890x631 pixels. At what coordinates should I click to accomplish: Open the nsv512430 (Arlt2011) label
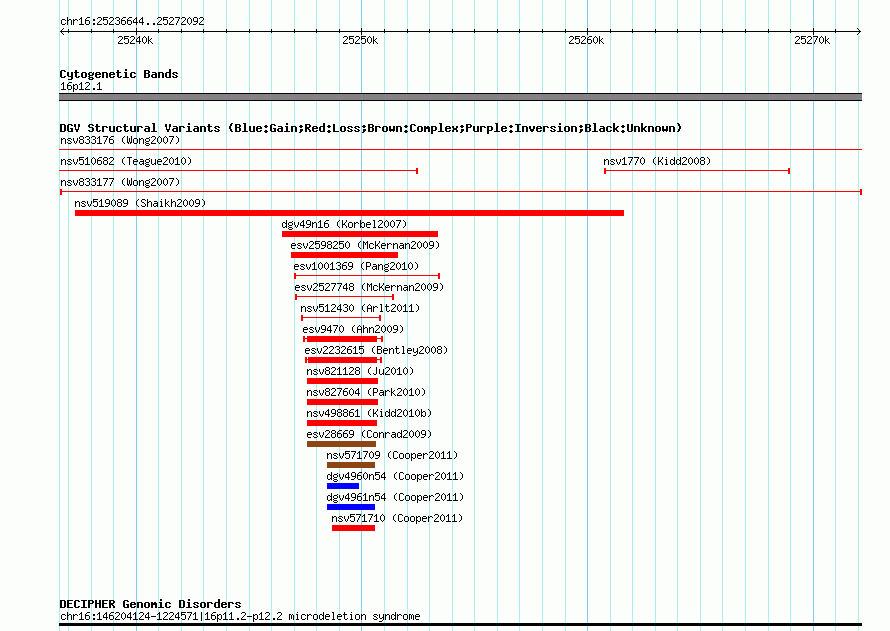click(360, 308)
